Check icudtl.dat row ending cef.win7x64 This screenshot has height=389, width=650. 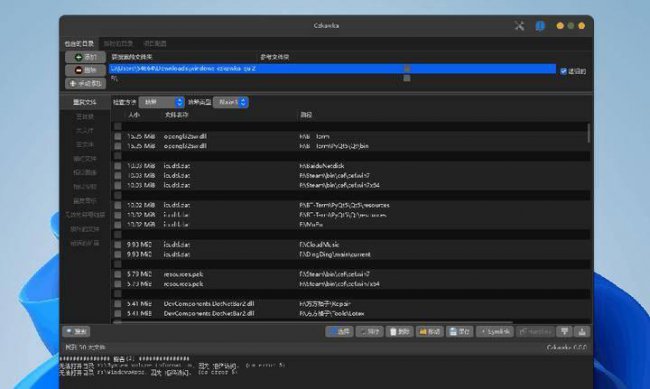coord(118,185)
